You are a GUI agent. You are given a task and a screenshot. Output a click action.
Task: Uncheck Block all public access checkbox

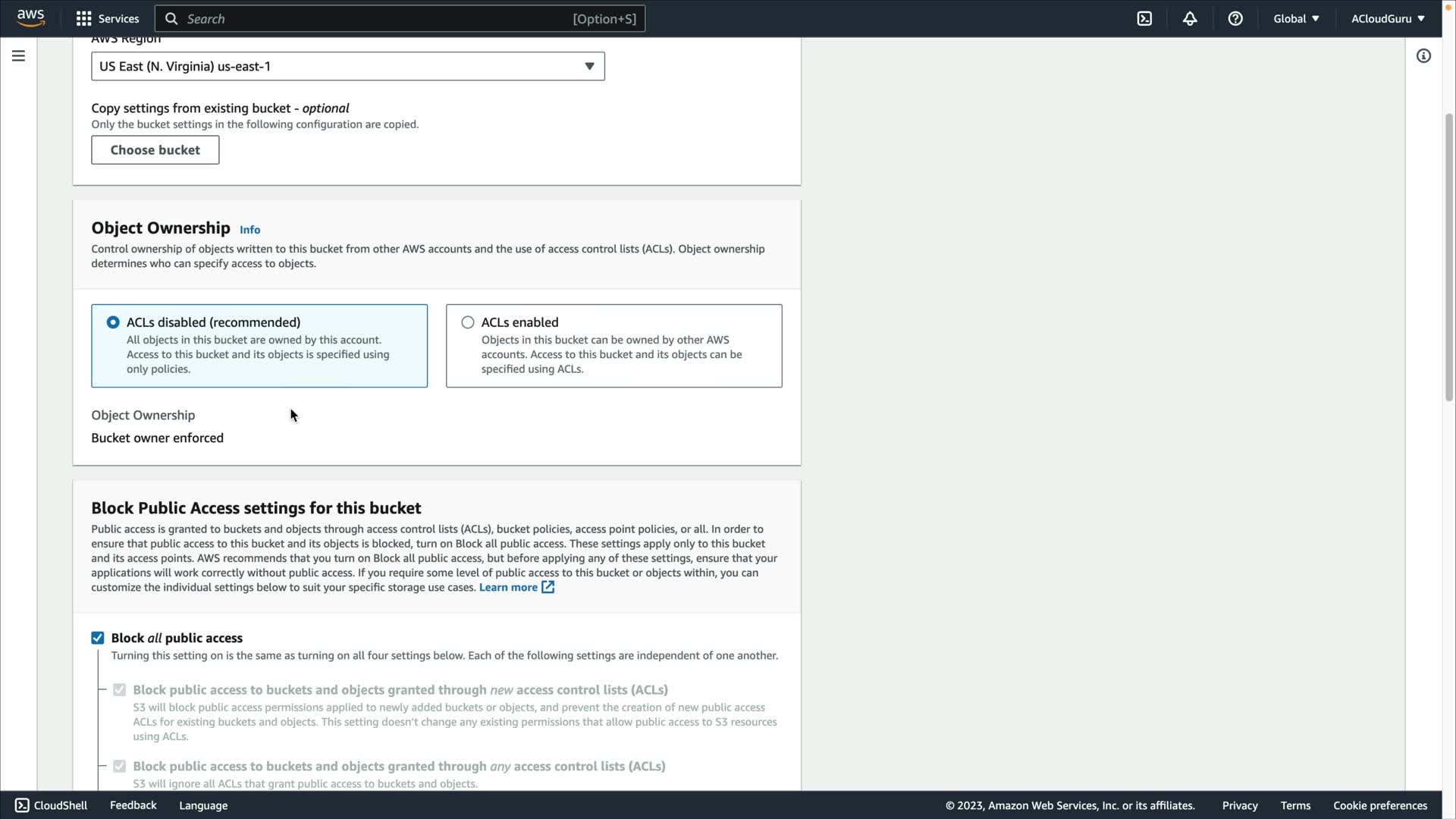[98, 638]
